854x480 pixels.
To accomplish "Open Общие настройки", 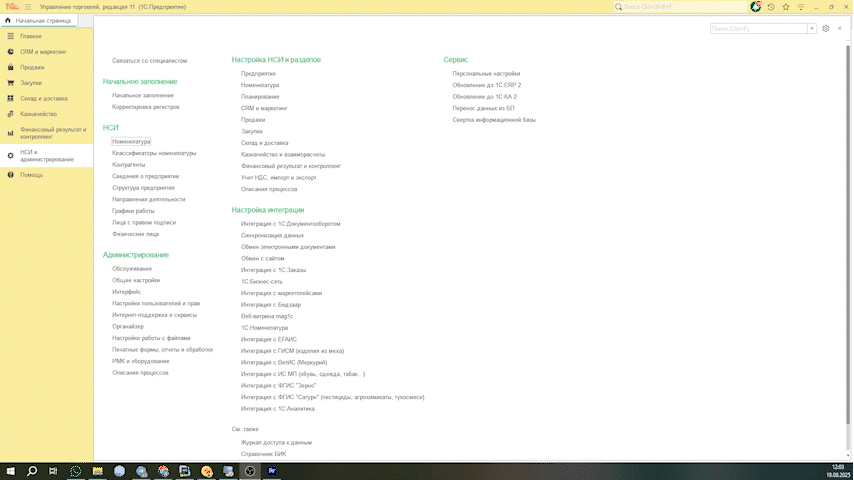I will (136, 281).
